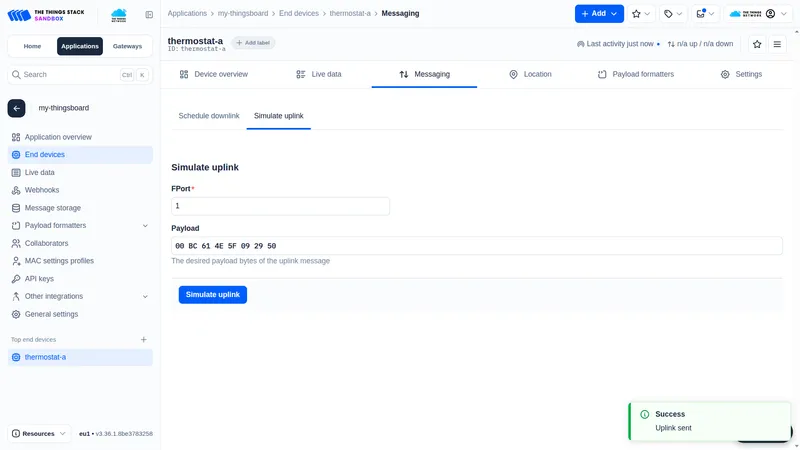Image resolution: width=800 pixels, height=450 pixels.
Task: Click the thermostat-a device icon in sidebar
Action: tap(16, 357)
